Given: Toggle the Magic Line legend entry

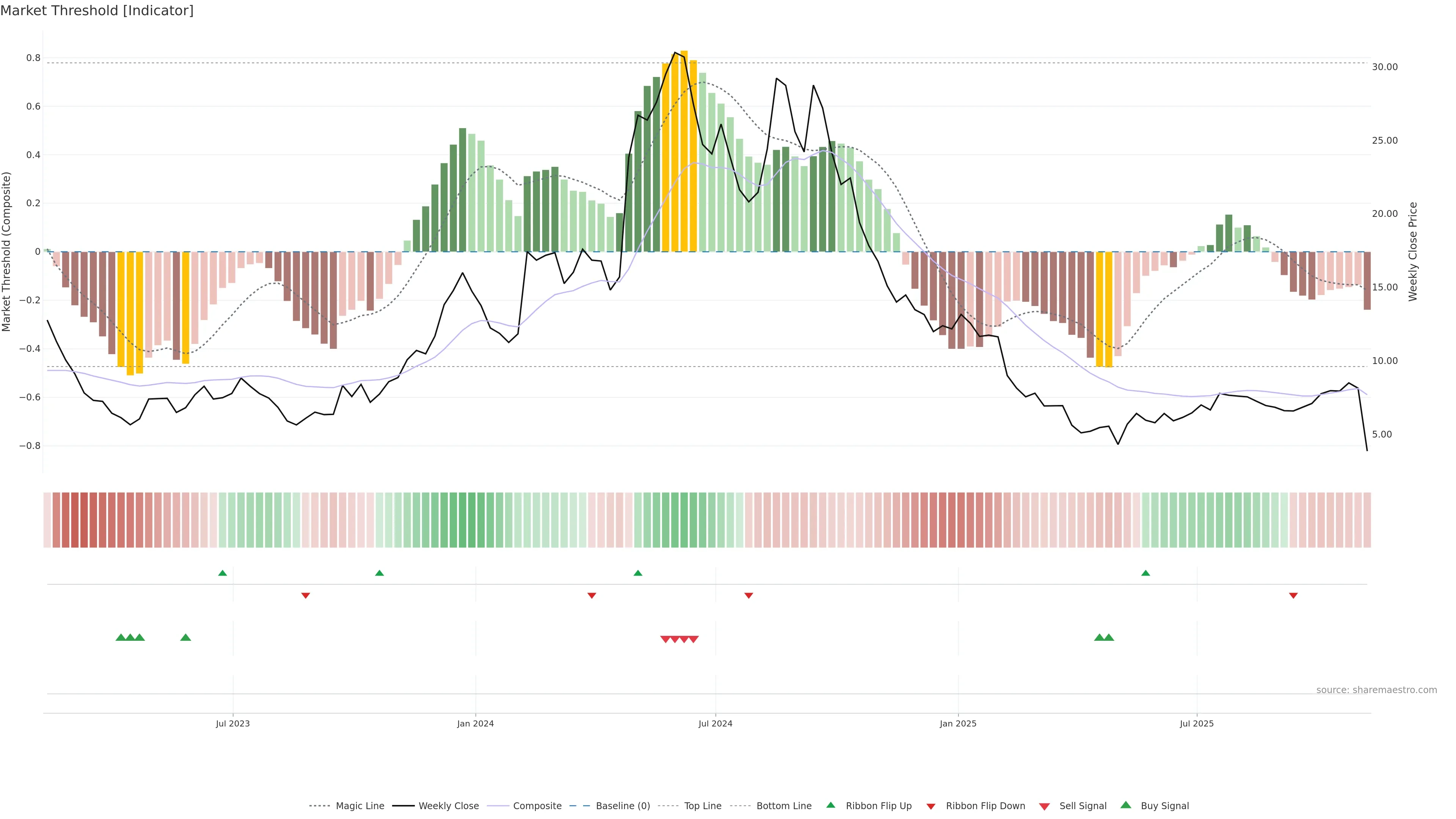Looking at the screenshot, I should 359,806.
